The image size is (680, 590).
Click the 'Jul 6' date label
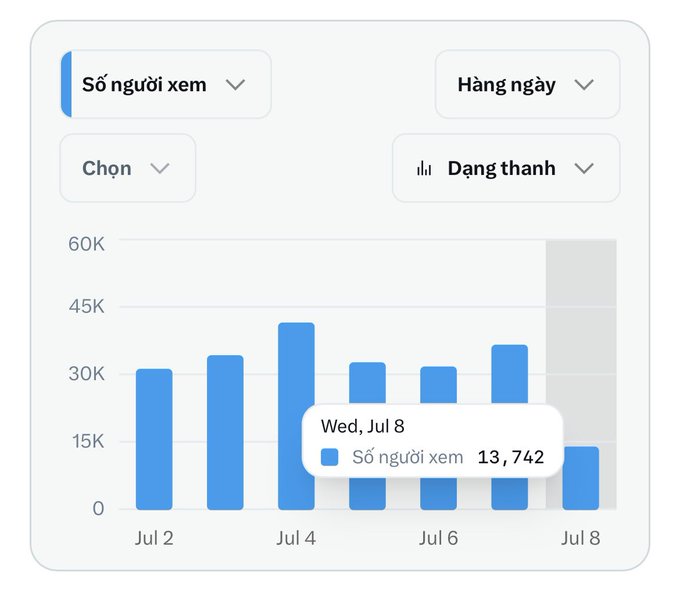[x=438, y=538]
